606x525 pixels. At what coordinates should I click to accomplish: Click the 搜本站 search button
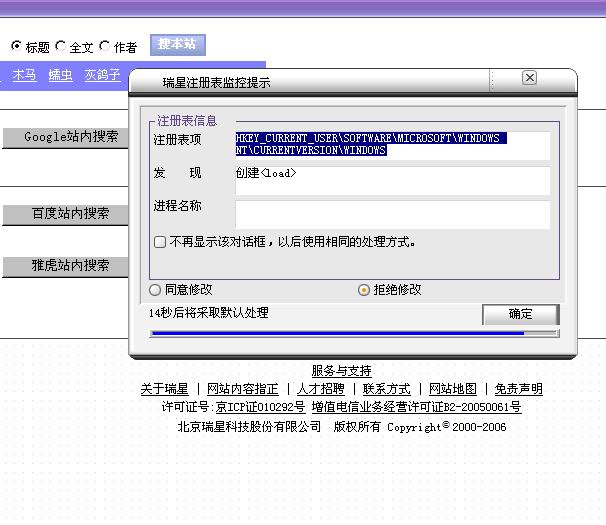click(177, 45)
